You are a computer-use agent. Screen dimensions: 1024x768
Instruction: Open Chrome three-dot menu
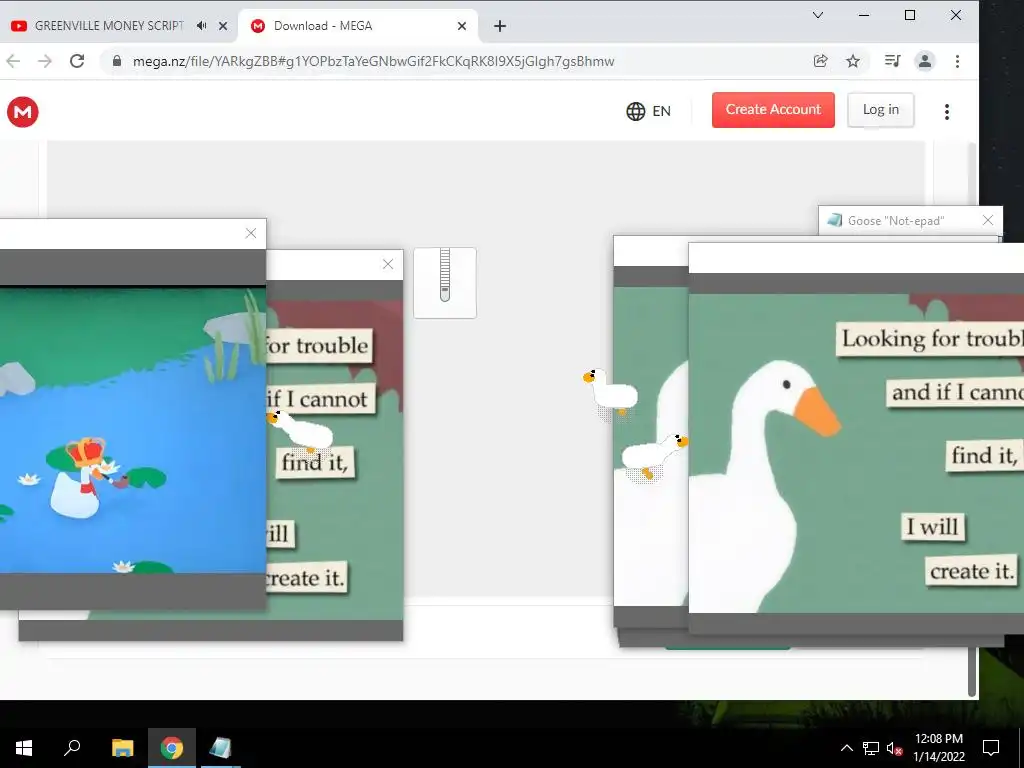click(x=957, y=61)
